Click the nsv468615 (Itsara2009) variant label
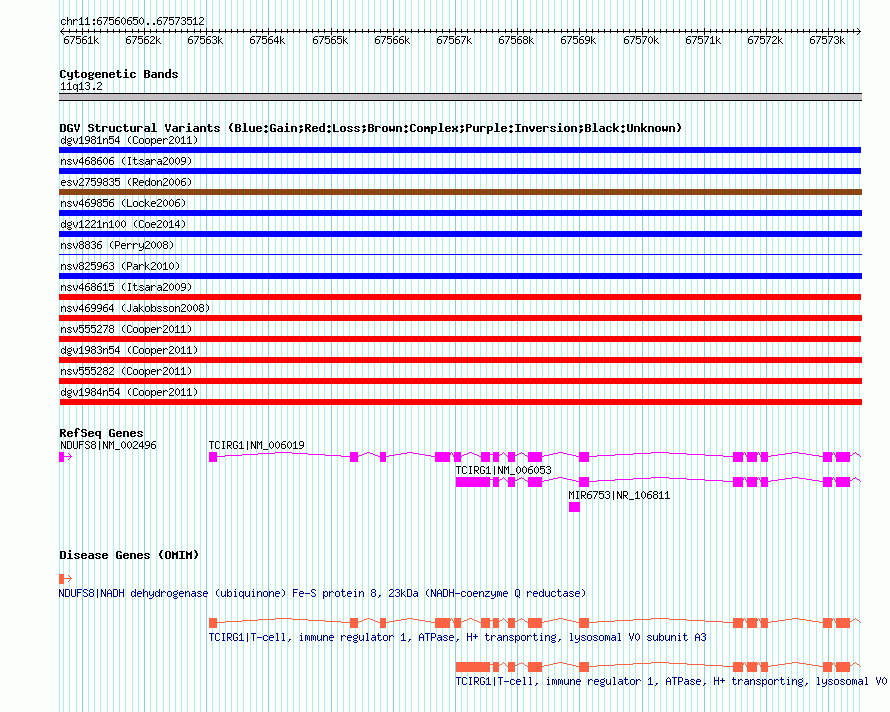The height and width of the screenshot is (712, 890). [126, 287]
